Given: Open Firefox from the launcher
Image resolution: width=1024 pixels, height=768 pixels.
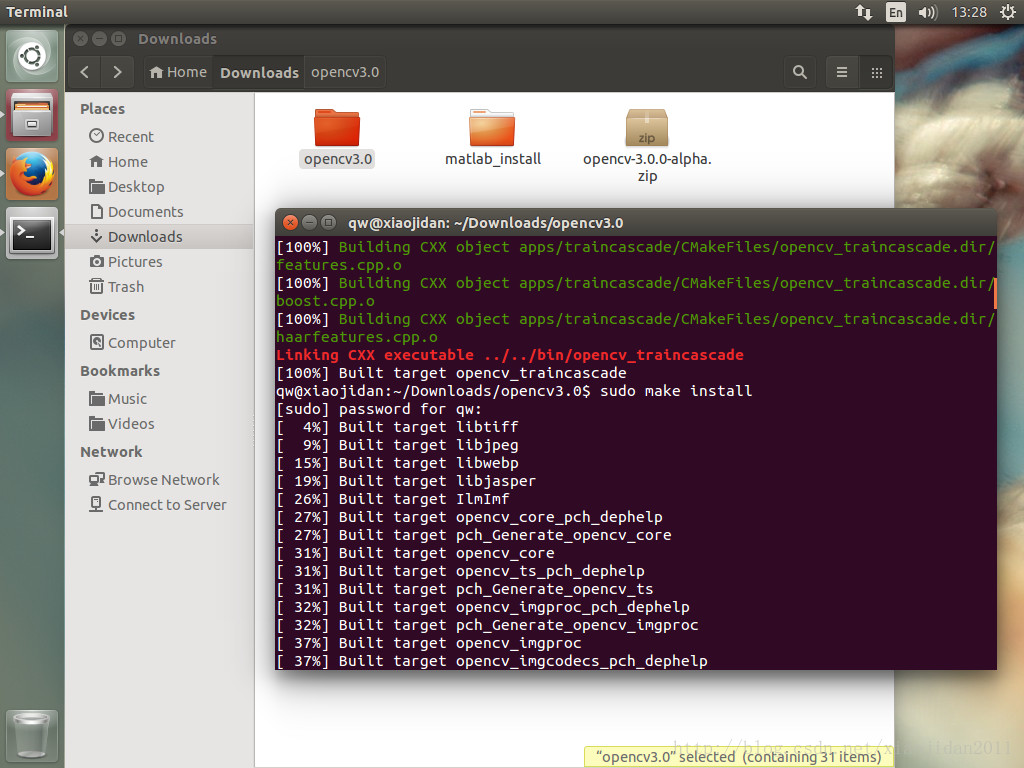Looking at the screenshot, I should point(32,174).
